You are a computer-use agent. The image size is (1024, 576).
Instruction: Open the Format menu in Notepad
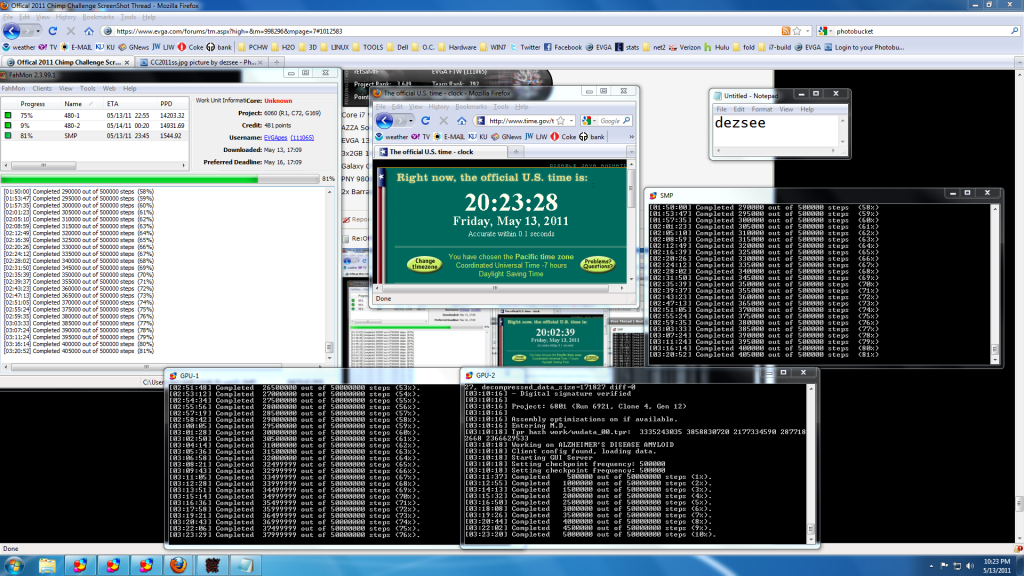tap(761, 109)
